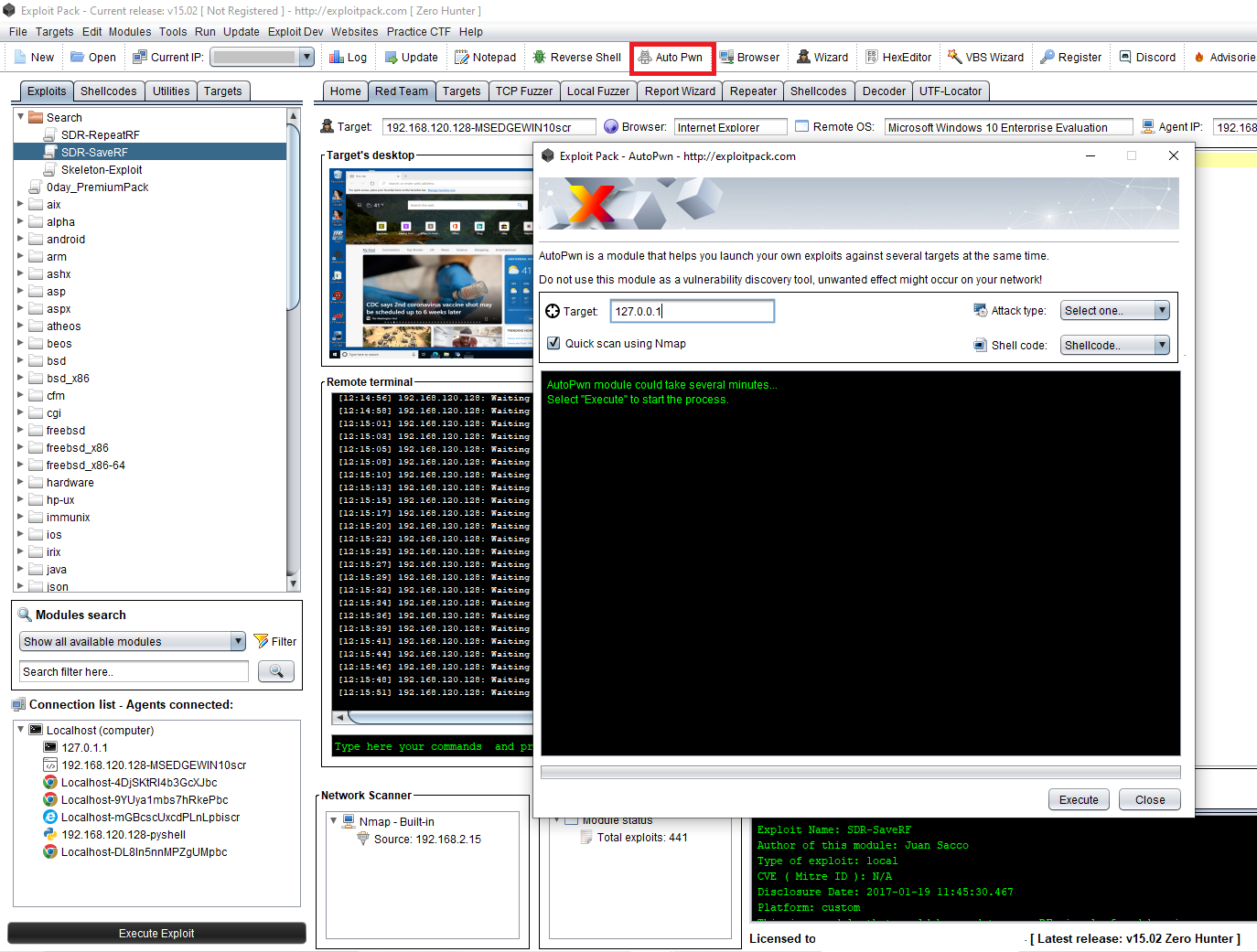Click the AutoPwn Target input field
The width and height of the screenshot is (1257, 952).
pyautogui.click(x=692, y=311)
